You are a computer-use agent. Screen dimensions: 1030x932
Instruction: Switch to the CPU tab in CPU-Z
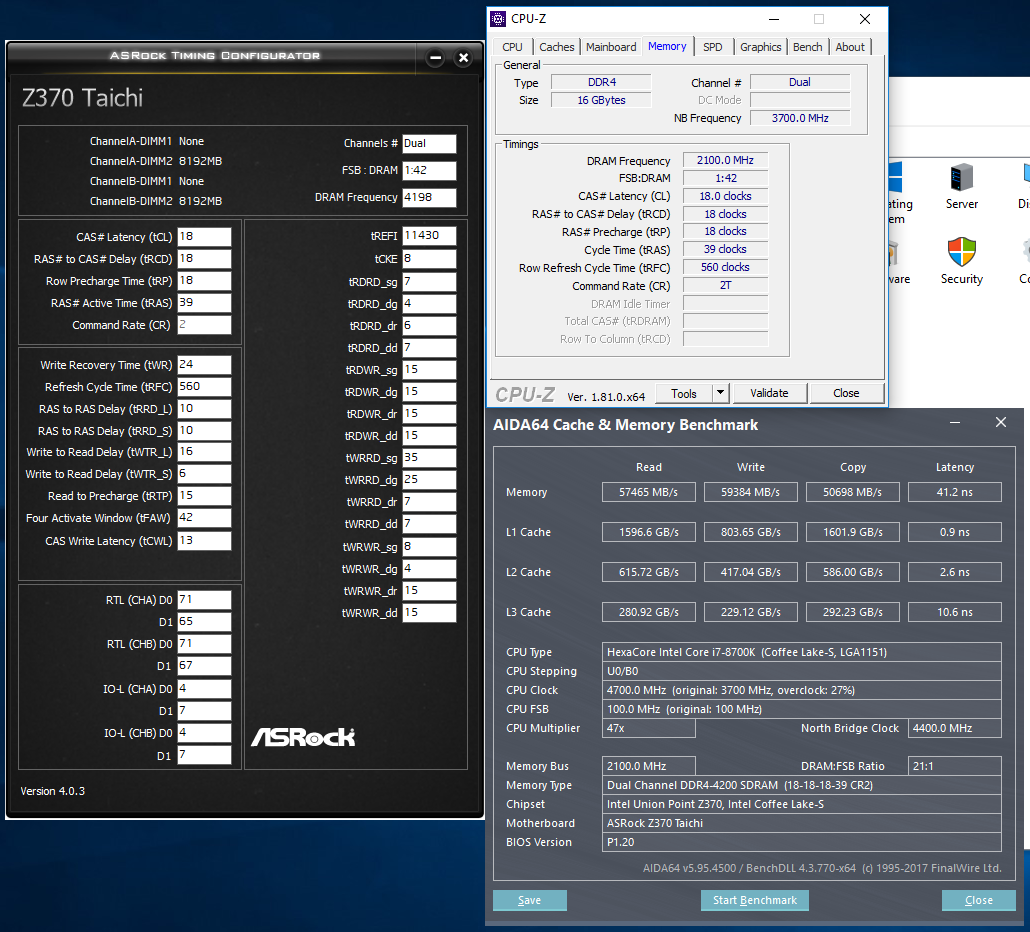pos(512,47)
